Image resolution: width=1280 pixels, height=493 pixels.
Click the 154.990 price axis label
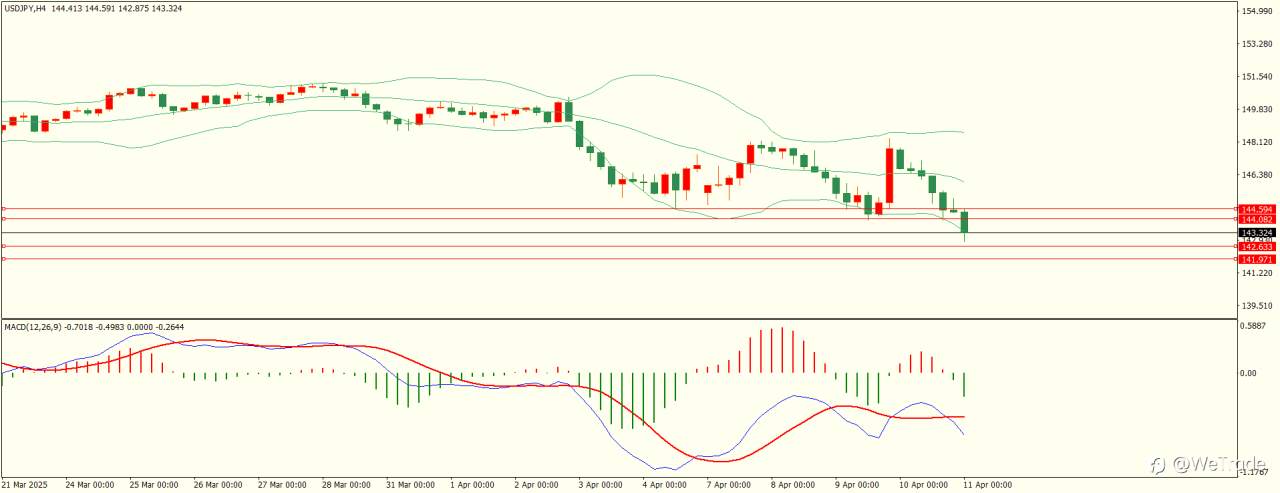1256,11
